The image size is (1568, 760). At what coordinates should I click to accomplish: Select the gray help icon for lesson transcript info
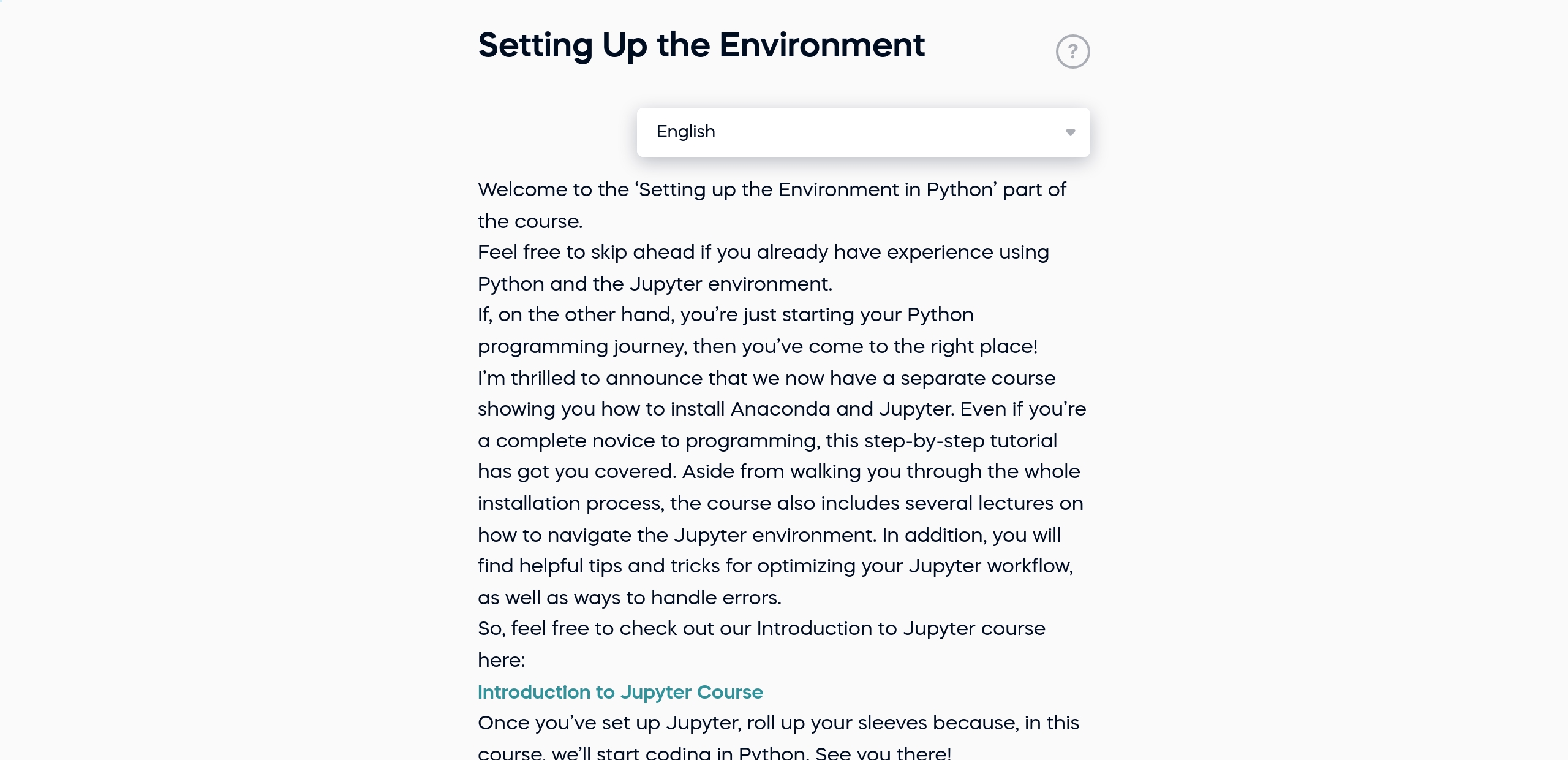(1073, 51)
